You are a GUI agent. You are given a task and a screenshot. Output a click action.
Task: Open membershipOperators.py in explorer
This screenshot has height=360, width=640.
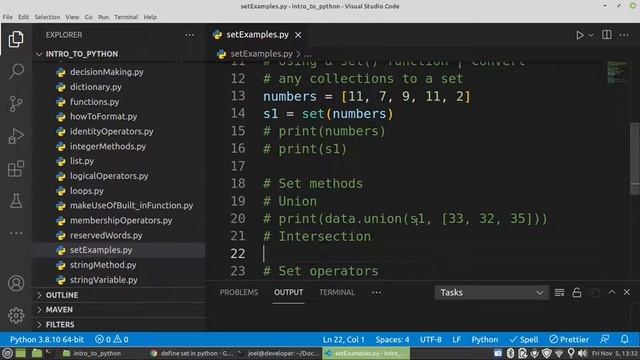[x=121, y=220]
